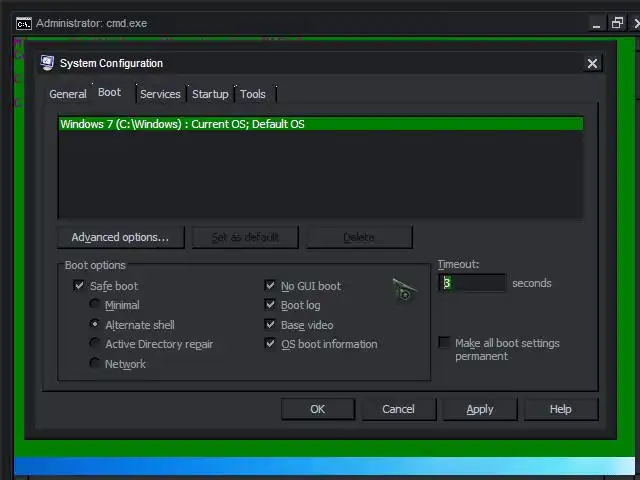Image resolution: width=640 pixels, height=480 pixels.
Task: Toggle the No GUI boot checkbox
Action: [x=270, y=285]
